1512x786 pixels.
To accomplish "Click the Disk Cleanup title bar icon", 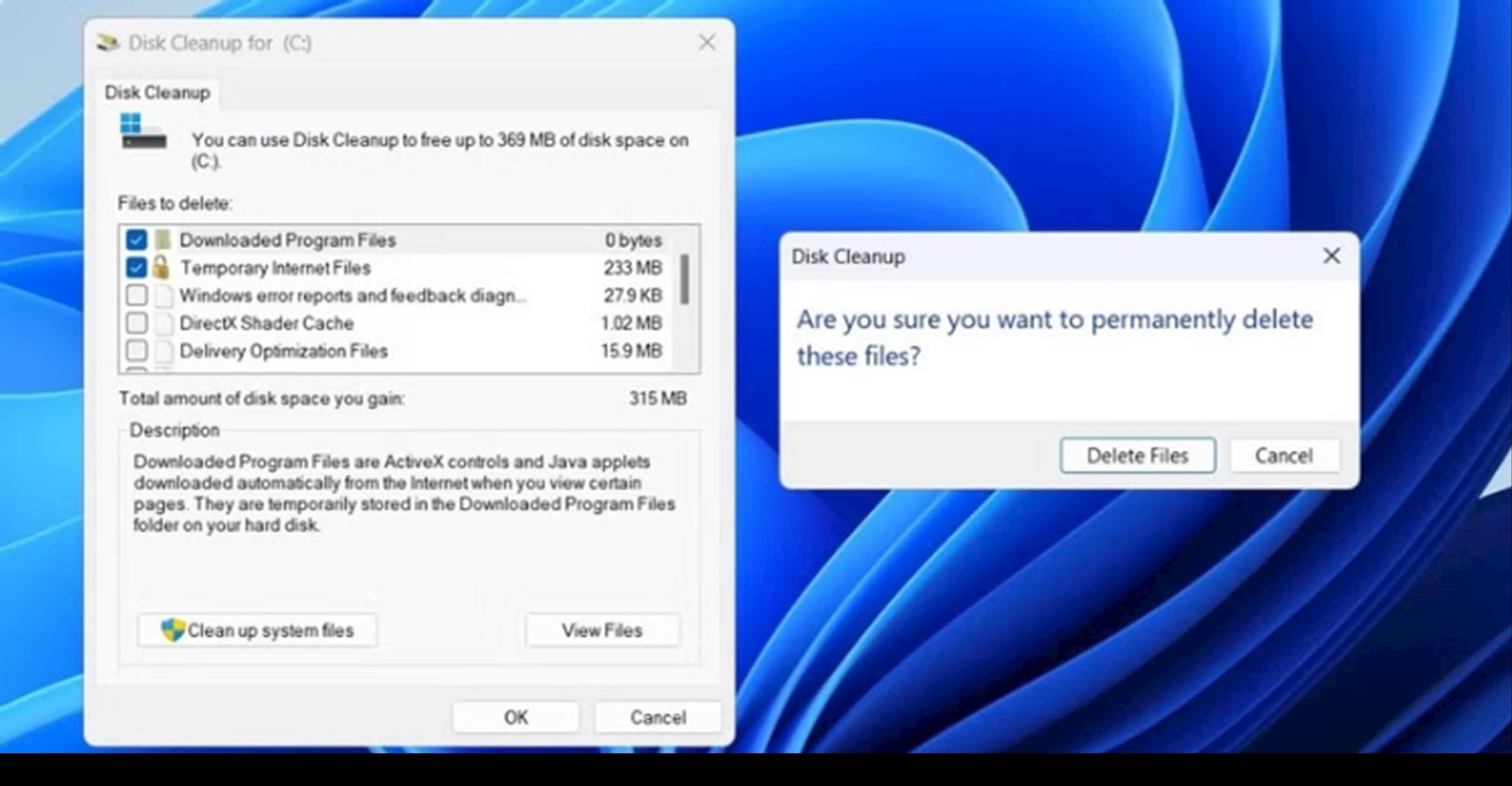I will pos(108,43).
